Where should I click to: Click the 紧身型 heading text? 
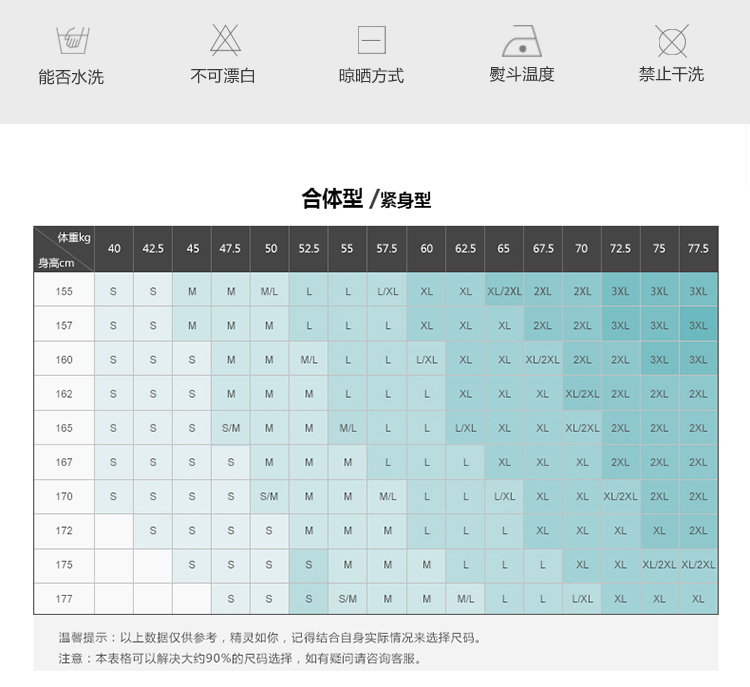click(x=406, y=200)
